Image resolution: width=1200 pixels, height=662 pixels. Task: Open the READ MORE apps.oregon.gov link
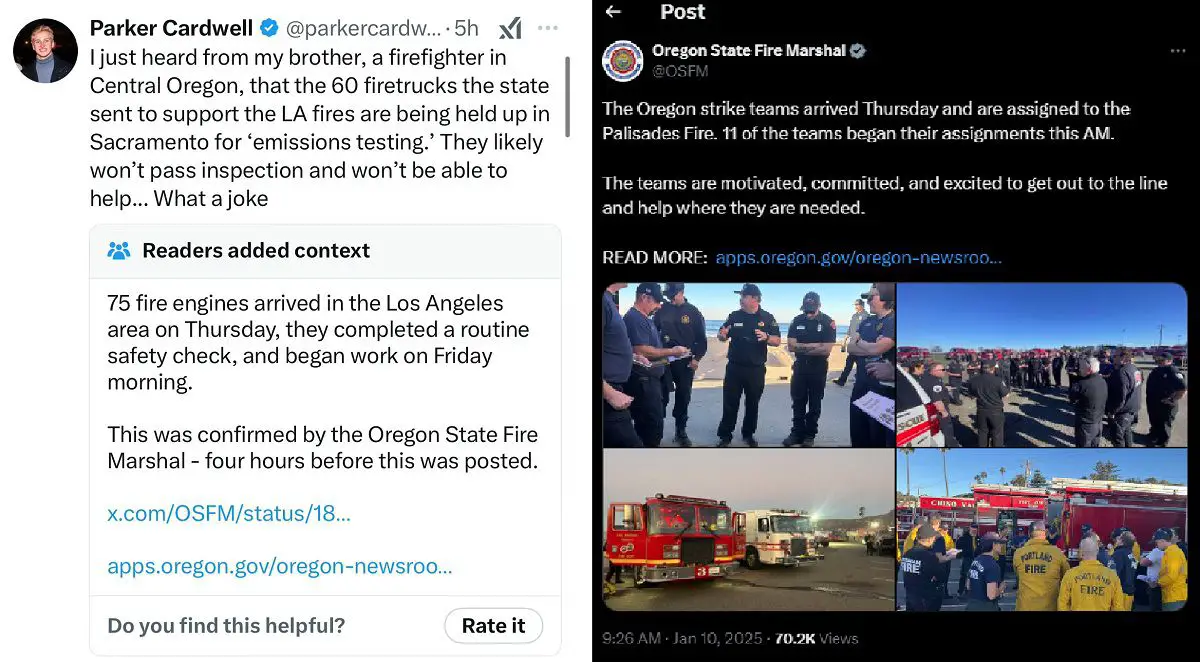[858, 257]
